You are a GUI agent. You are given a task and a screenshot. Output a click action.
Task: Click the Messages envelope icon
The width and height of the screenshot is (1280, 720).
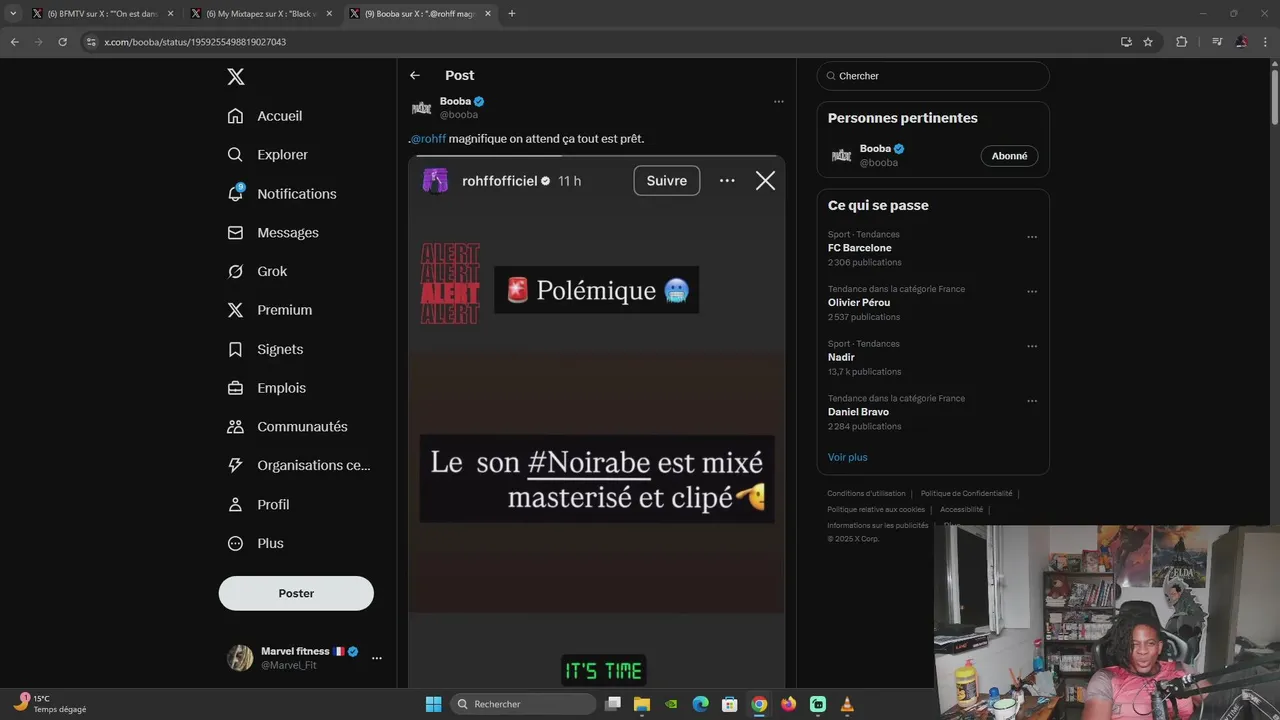[x=235, y=233]
